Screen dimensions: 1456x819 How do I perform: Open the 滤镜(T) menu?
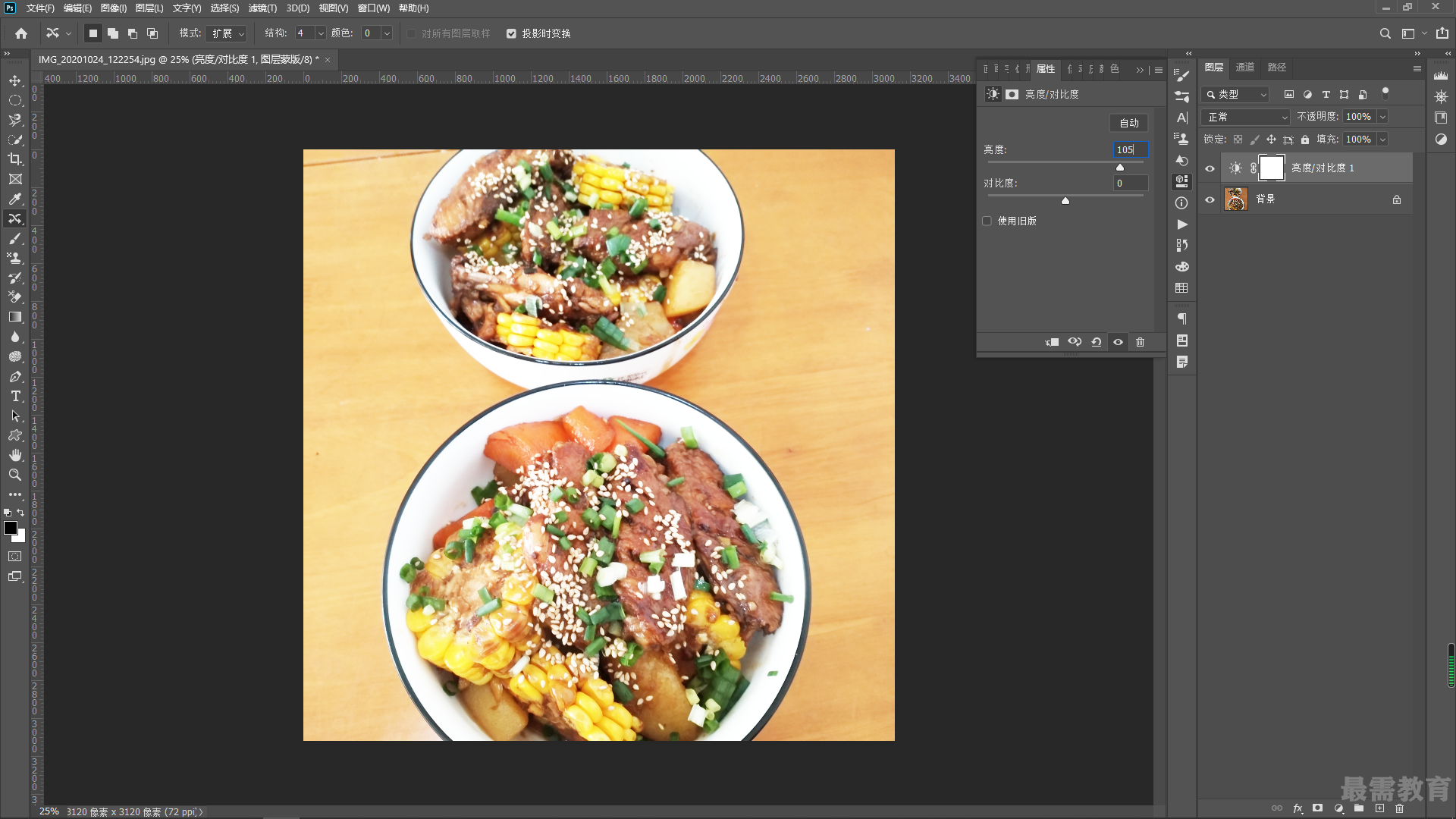point(262,8)
